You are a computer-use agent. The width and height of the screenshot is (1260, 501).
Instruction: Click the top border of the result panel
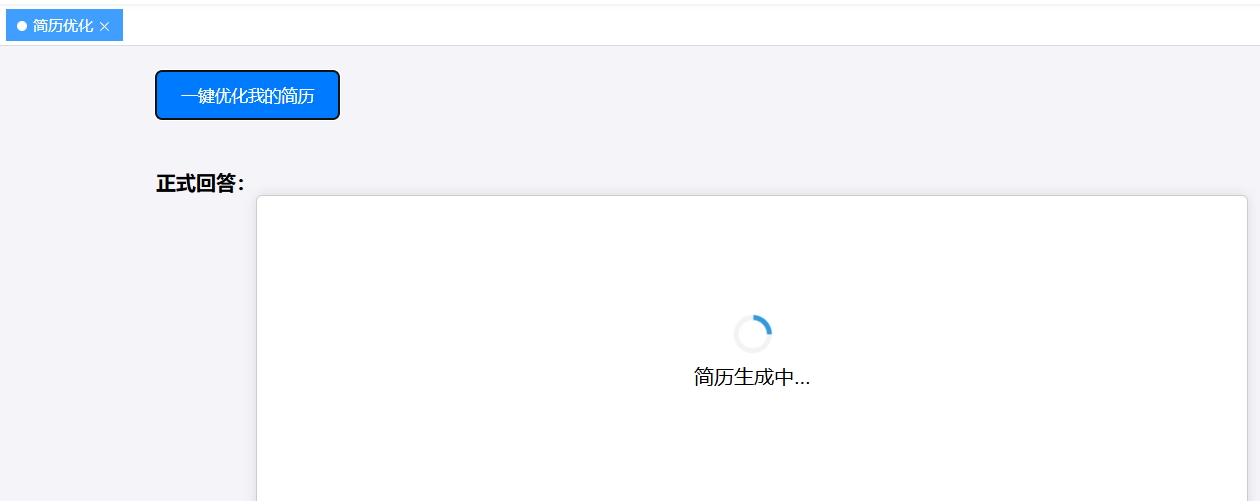tap(752, 196)
